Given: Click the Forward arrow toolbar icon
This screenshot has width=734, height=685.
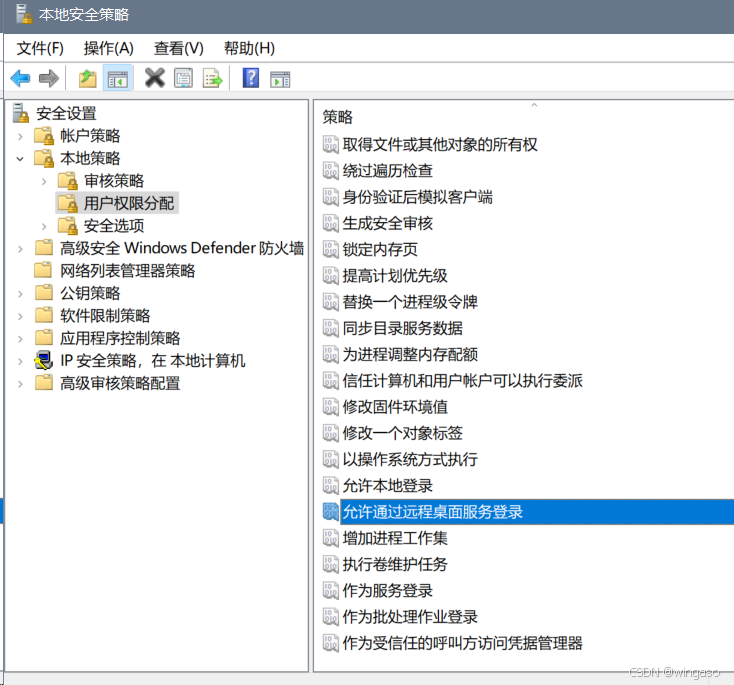Looking at the screenshot, I should pyautogui.click(x=49, y=78).
